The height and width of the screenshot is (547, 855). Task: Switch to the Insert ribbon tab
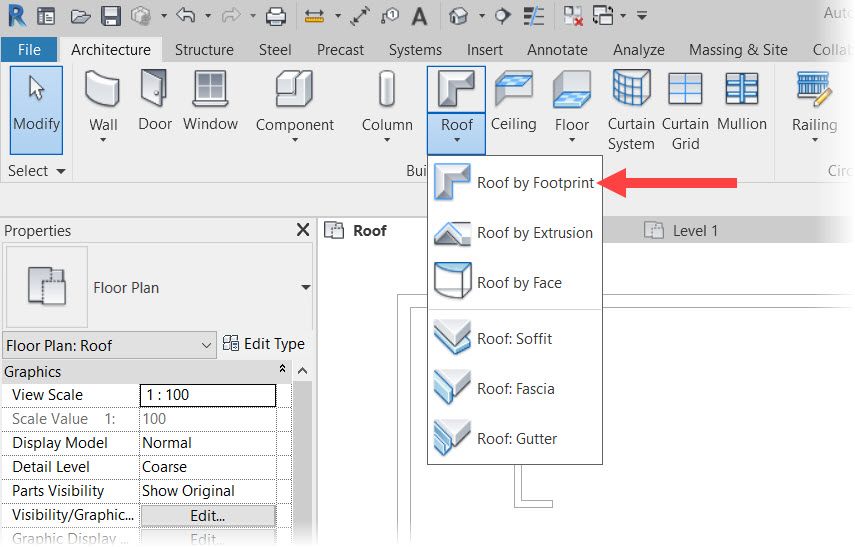pyautogui.click(x=484, y=50)
